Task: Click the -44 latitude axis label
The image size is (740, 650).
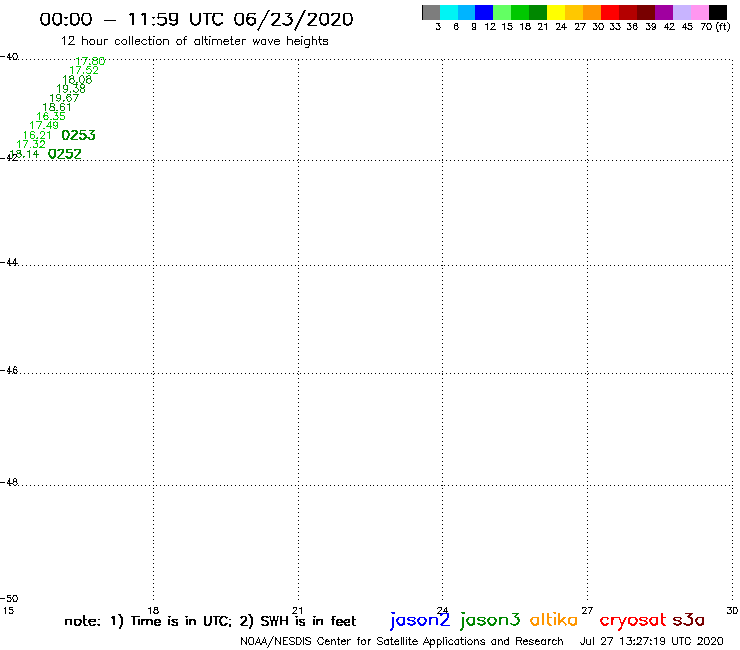Action: [x=9, y=262]
